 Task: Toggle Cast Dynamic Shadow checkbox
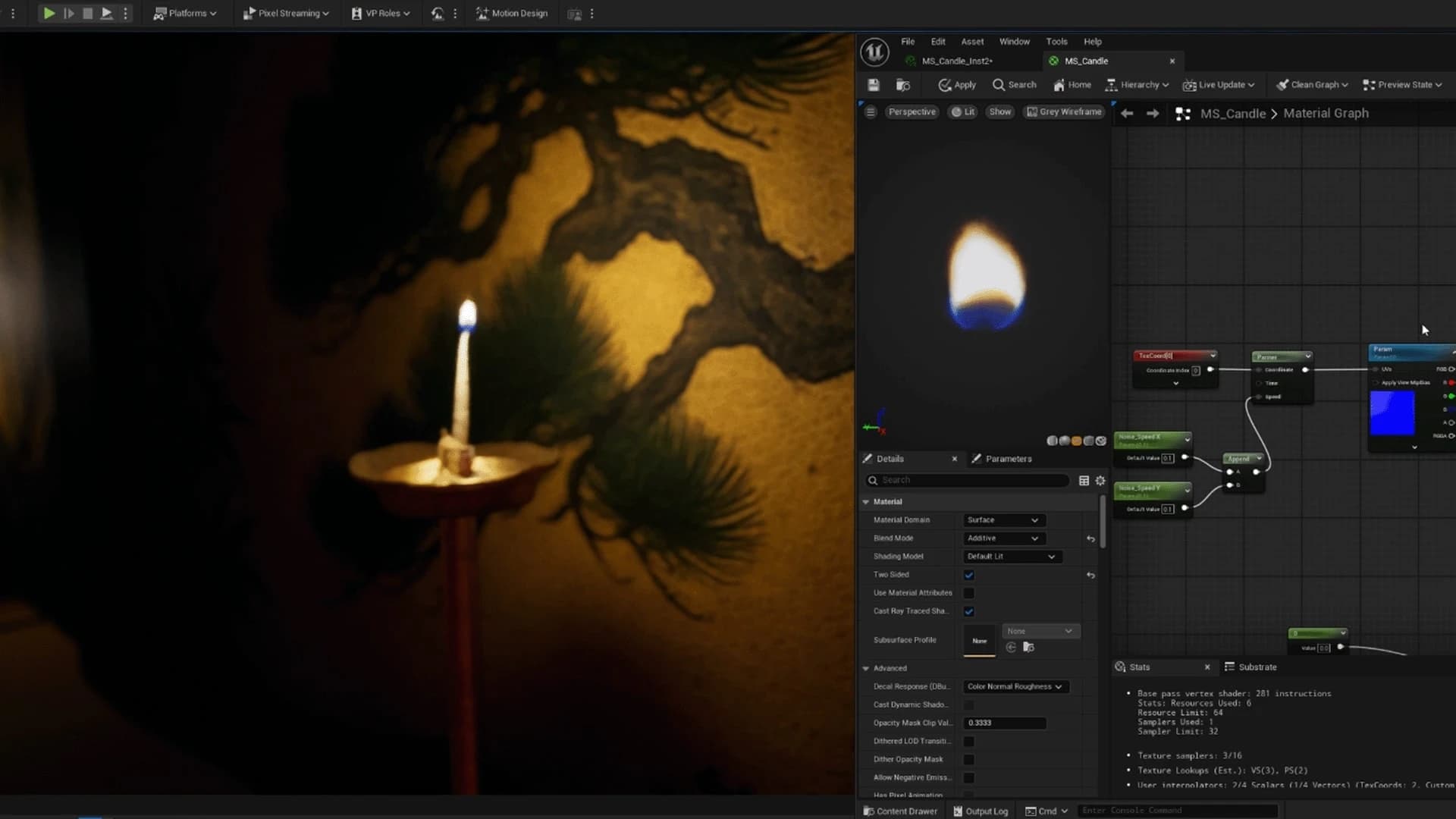(x=968, y=704)
